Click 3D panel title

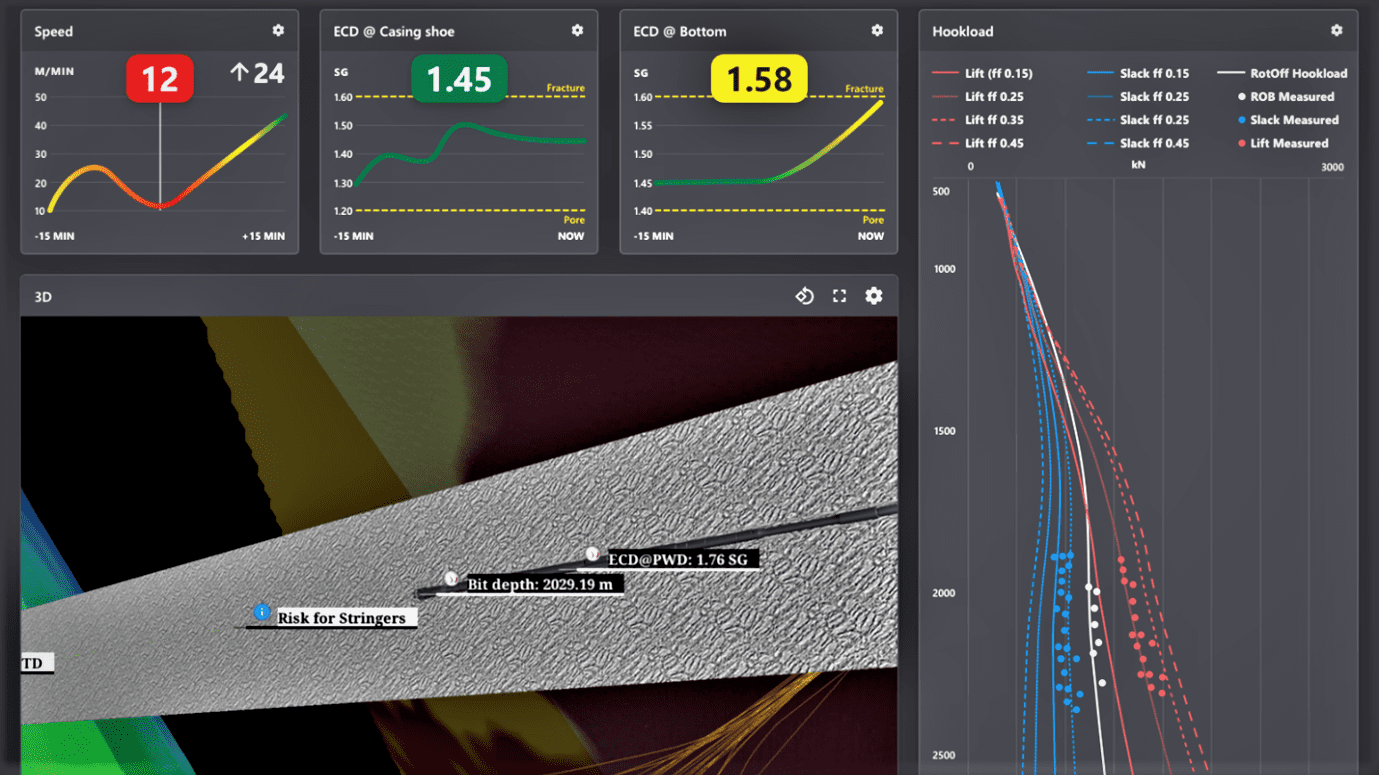[43, 297]
